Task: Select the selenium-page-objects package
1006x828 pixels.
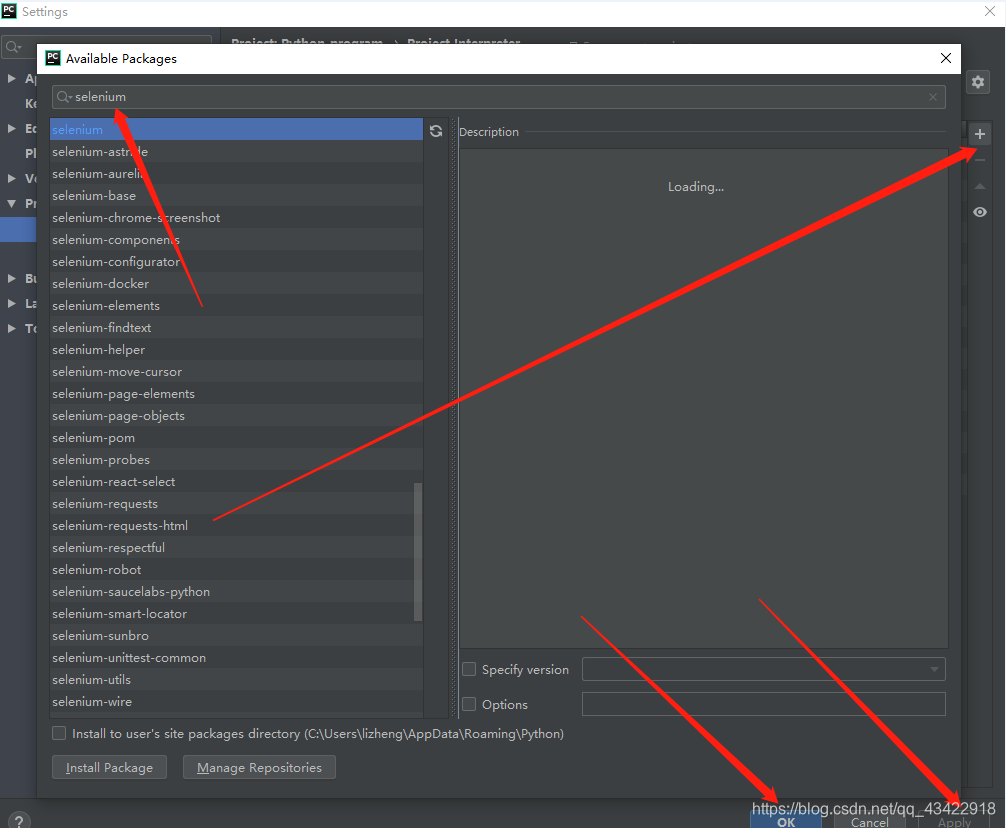Action: (236, 416)
